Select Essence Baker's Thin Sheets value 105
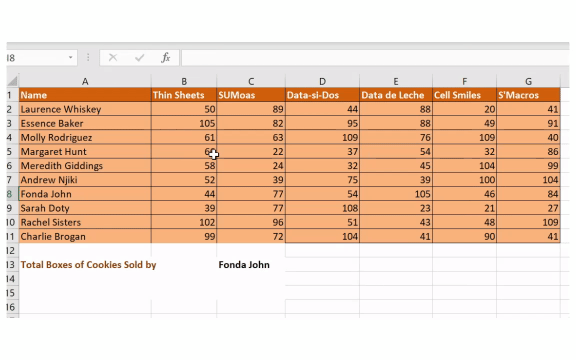Viewport: 576px width, 360px height. [184, 123]
